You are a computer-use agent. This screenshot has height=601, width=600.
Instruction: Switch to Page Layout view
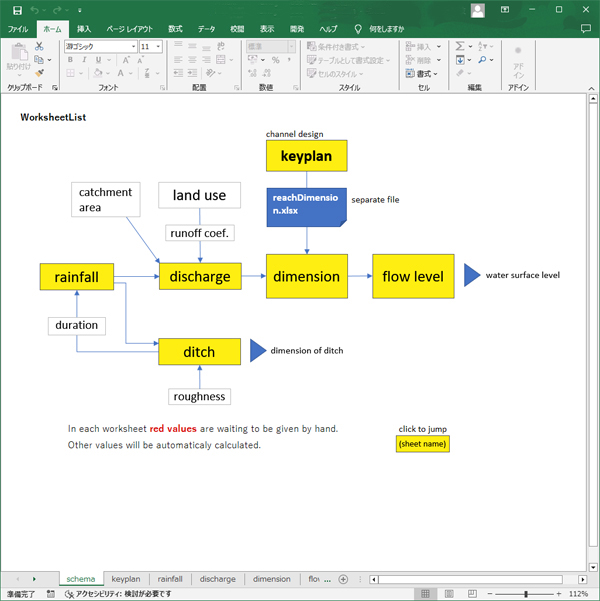tap(448, 594)
